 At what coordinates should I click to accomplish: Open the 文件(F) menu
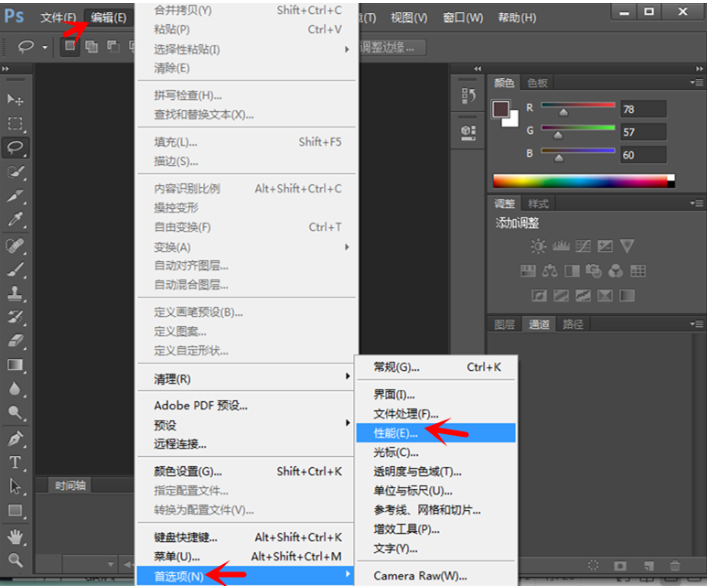click(58, 18)
